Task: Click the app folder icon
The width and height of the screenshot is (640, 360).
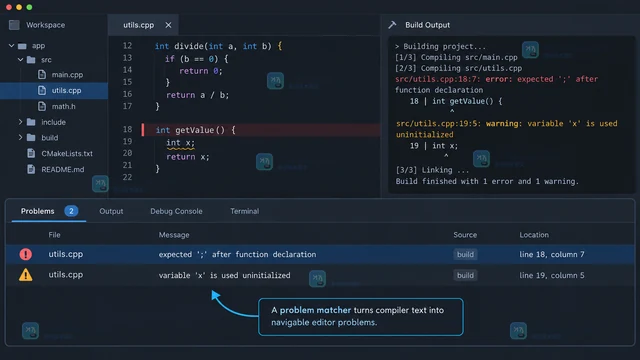Action: click(x=22, y=46)
